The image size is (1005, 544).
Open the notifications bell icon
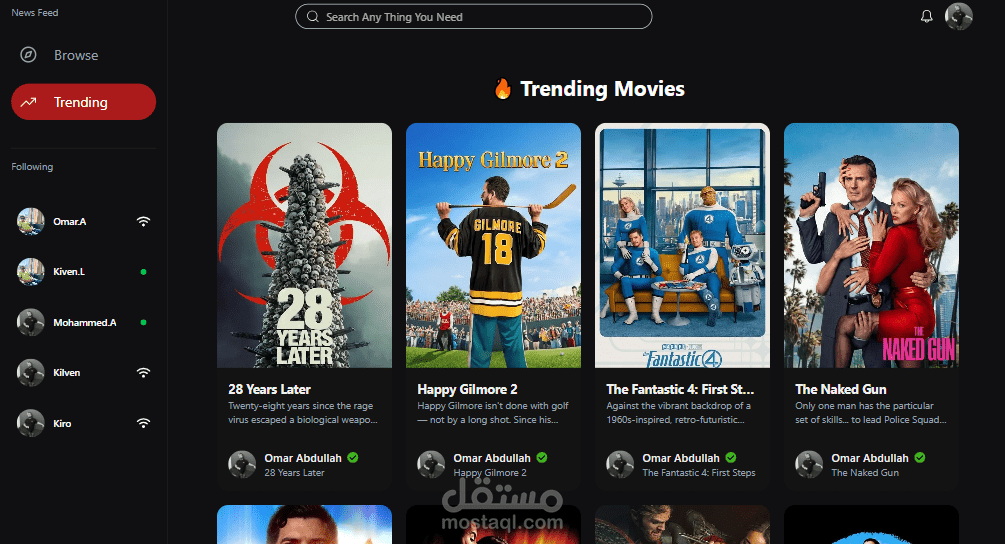[x=926, y=17]
